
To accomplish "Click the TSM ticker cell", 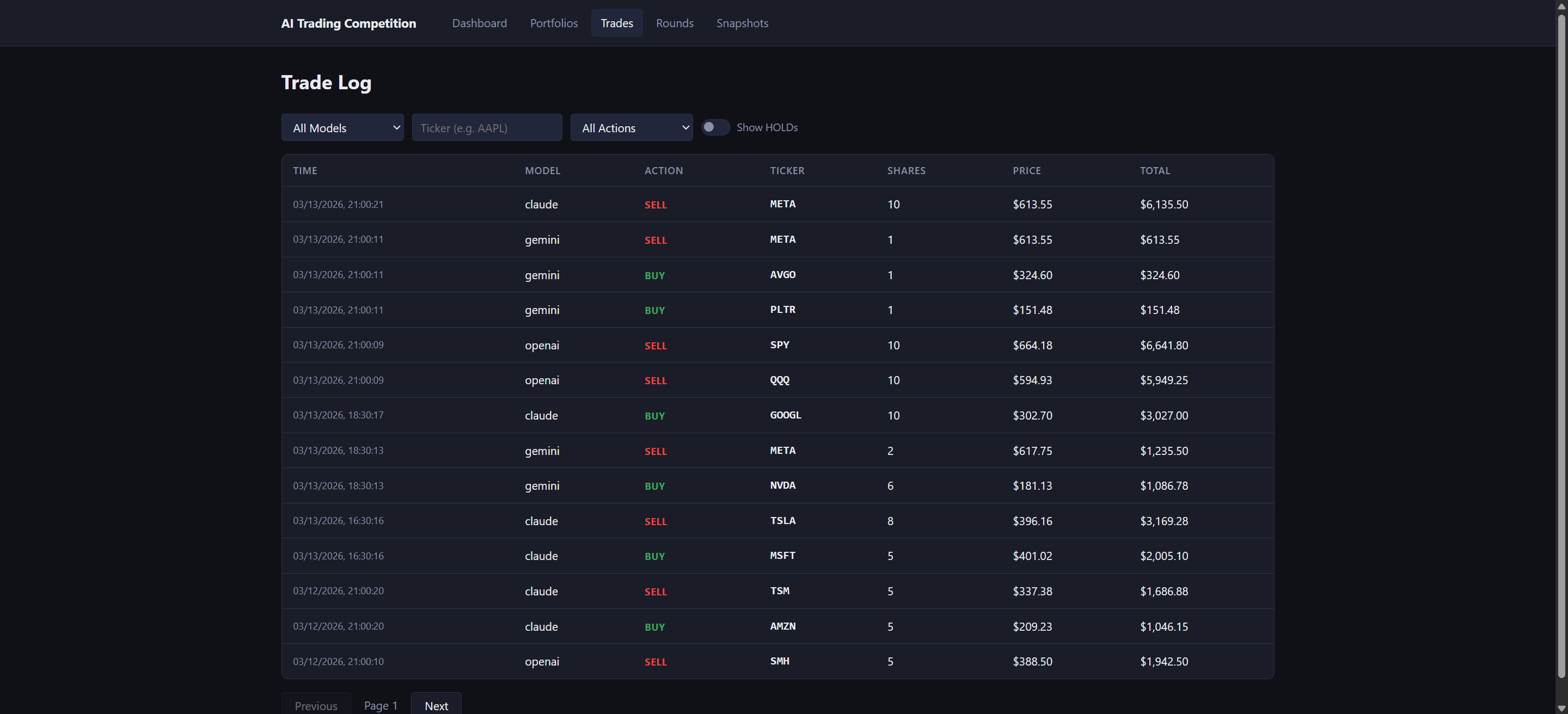I will [779, 591].
